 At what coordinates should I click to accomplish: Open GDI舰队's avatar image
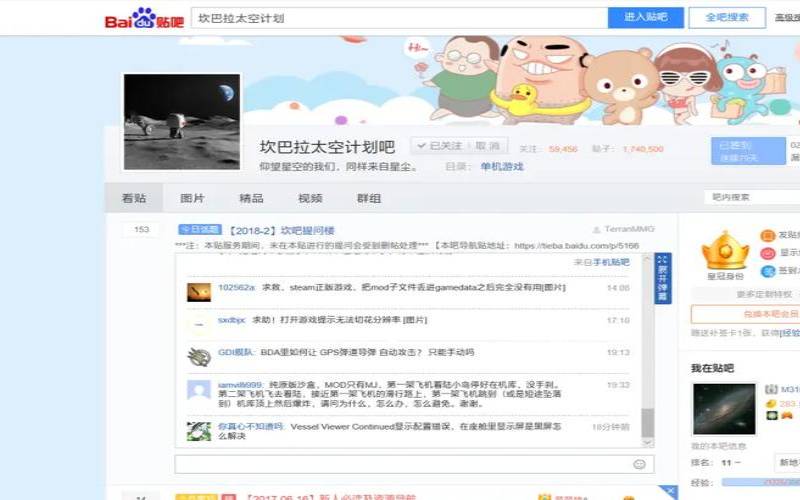click(199, 357)
